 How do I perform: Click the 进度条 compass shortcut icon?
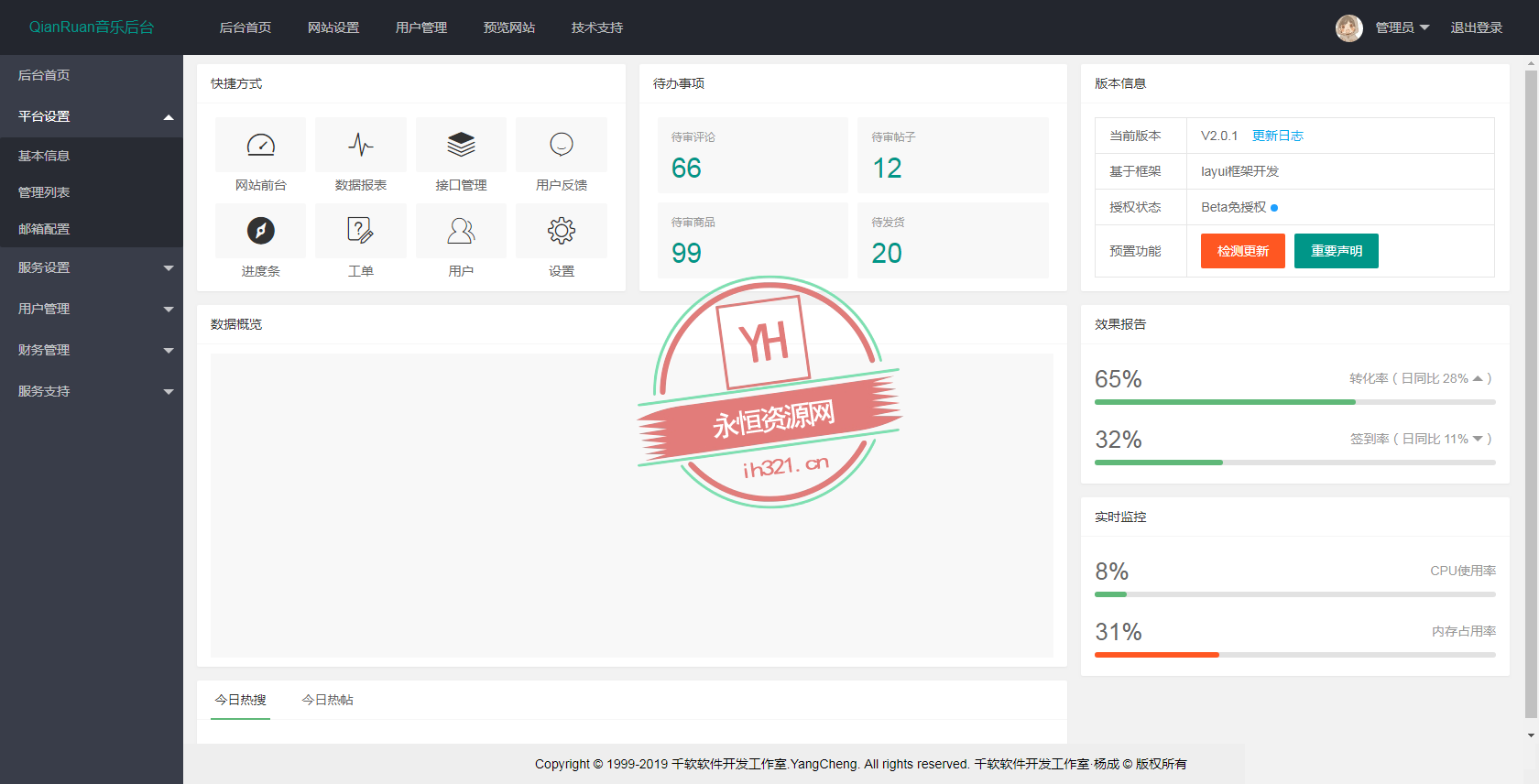point(261,231)
